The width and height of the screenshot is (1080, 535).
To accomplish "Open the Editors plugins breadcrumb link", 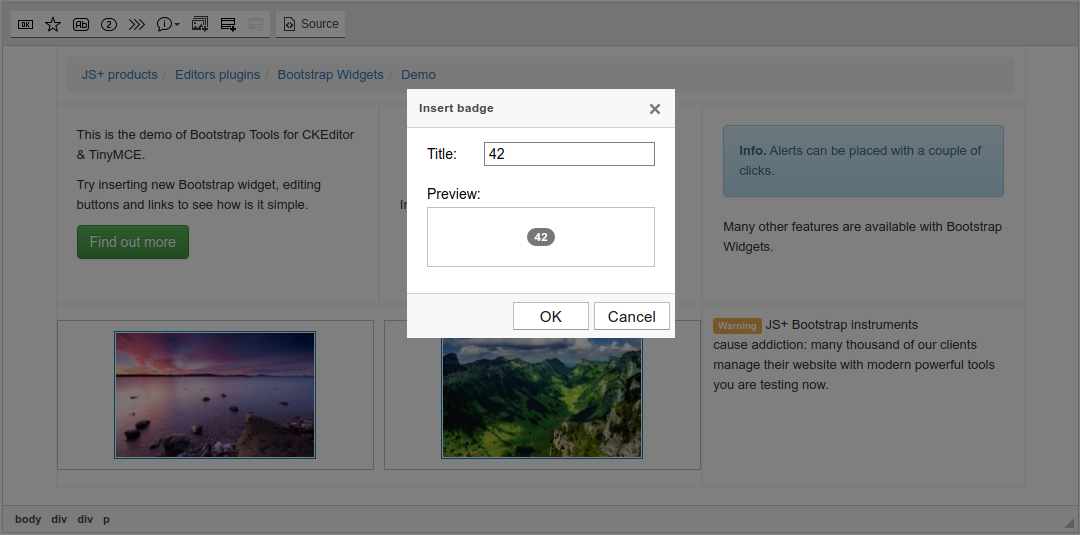I will click(217, 75).
